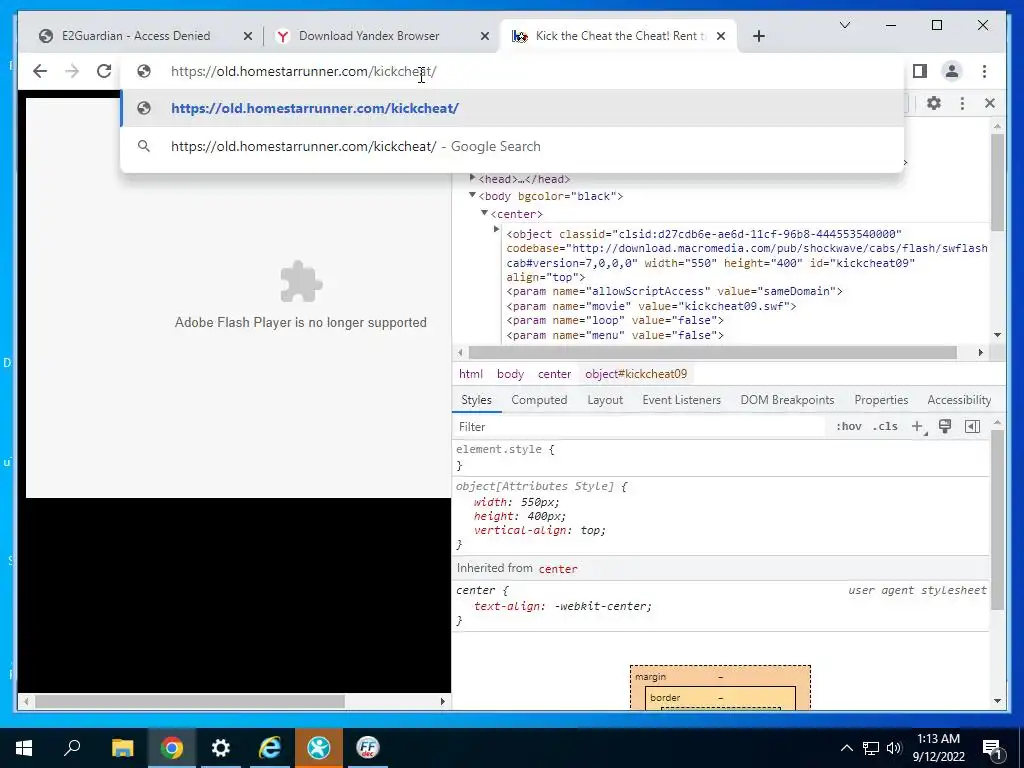Click the page horizontal scrollbar thumb
Image resolution: width=1024 pixels, height=768 pixels.
click(x=189, y=701)
